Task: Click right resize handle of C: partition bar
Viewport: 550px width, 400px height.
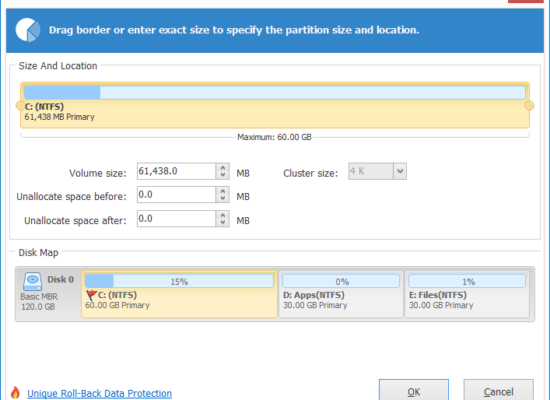Action: point(529,106)
